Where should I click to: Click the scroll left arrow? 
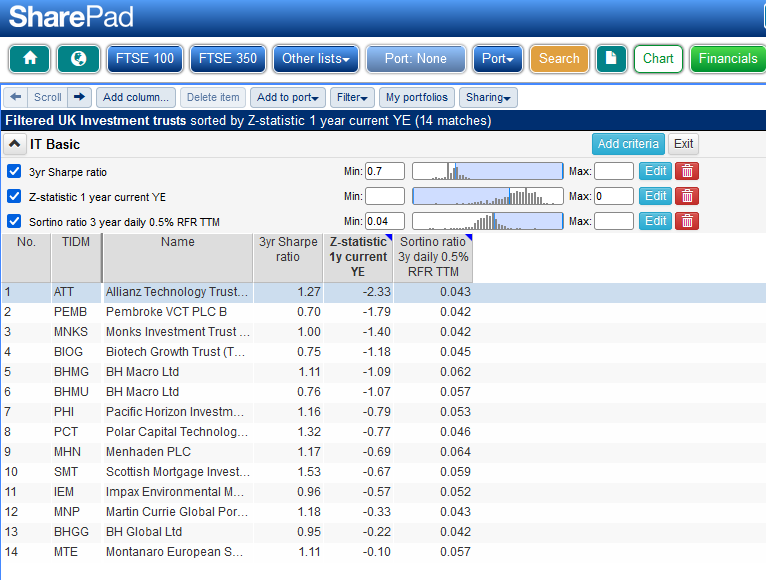click(x=16, y=97)
